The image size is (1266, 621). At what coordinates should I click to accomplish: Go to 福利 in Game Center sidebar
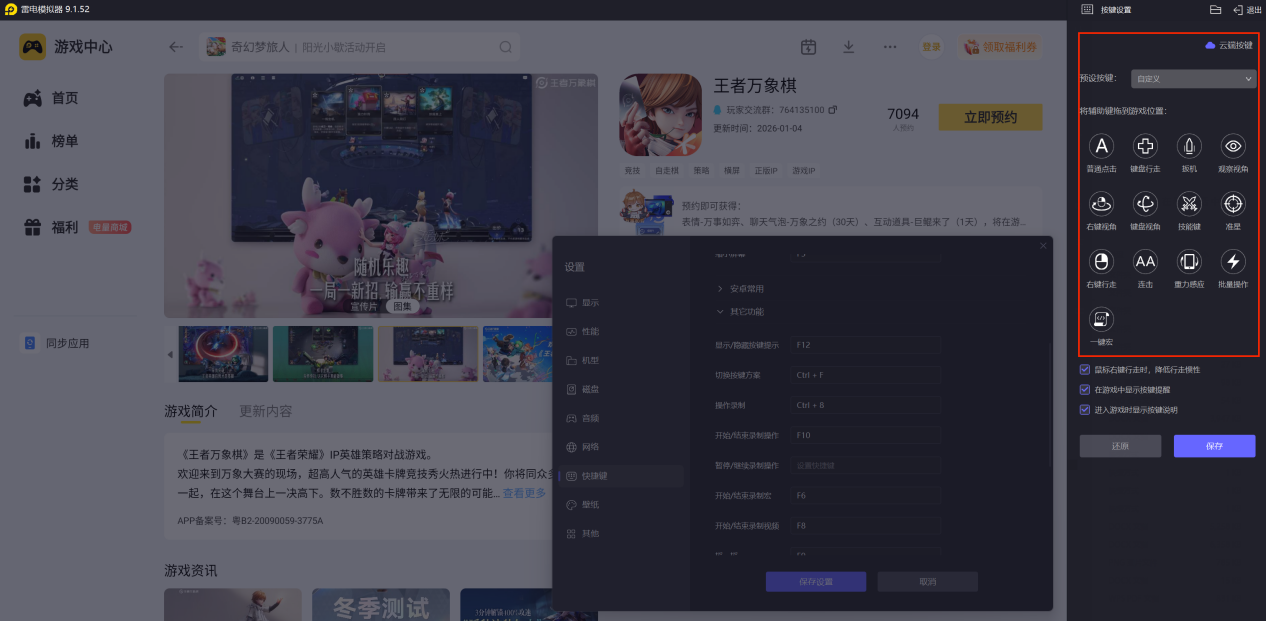tap(51, 227)
